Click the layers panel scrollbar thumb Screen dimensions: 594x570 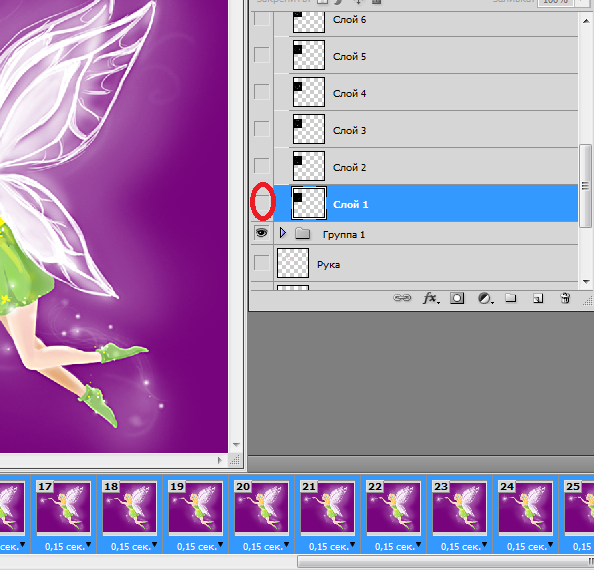coord(586,186)
